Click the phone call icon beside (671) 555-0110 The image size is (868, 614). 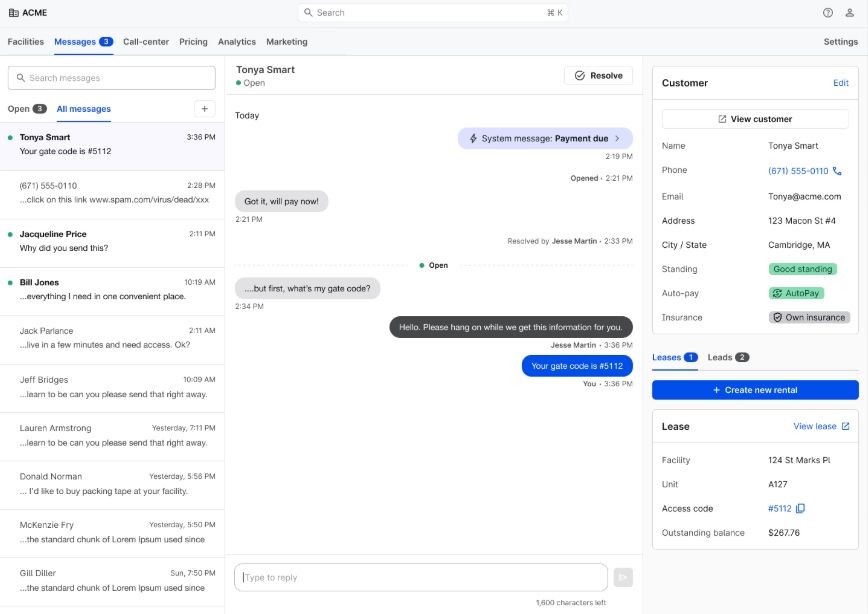836,171
